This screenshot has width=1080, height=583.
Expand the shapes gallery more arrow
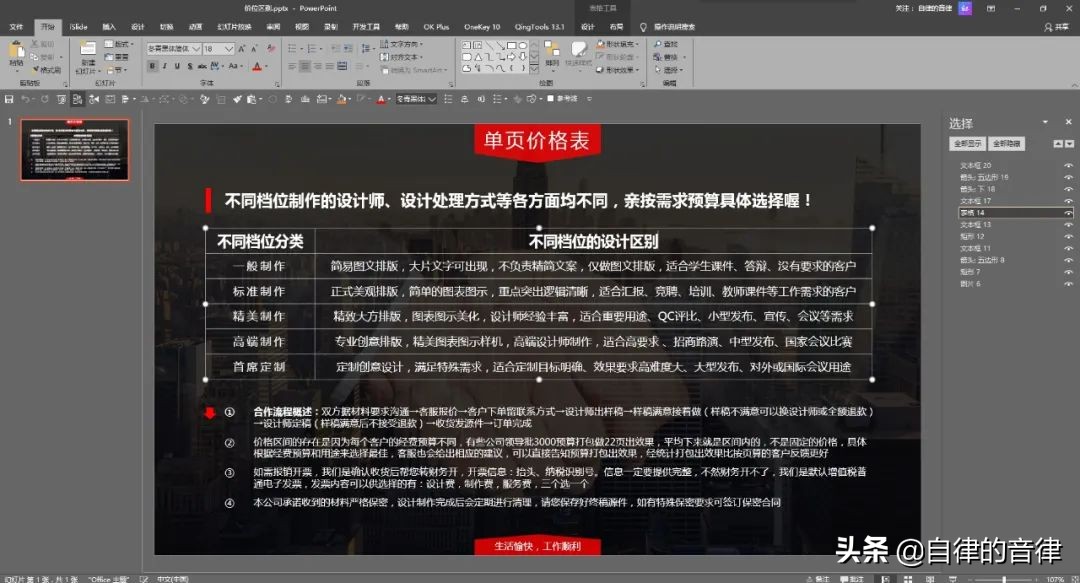coord(534,69)
